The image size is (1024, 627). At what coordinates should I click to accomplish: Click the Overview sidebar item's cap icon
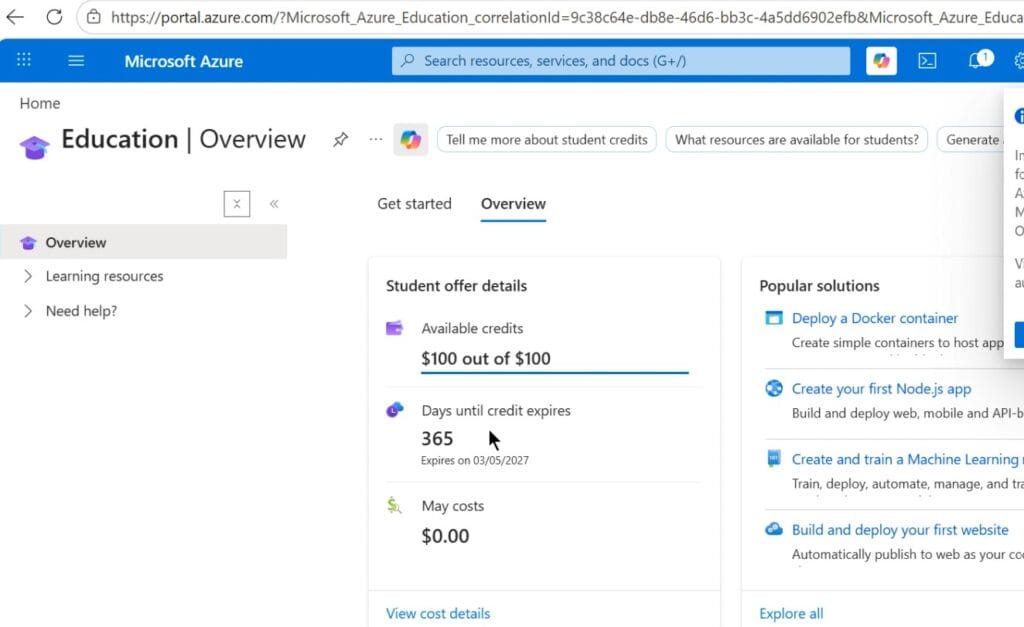27,243
